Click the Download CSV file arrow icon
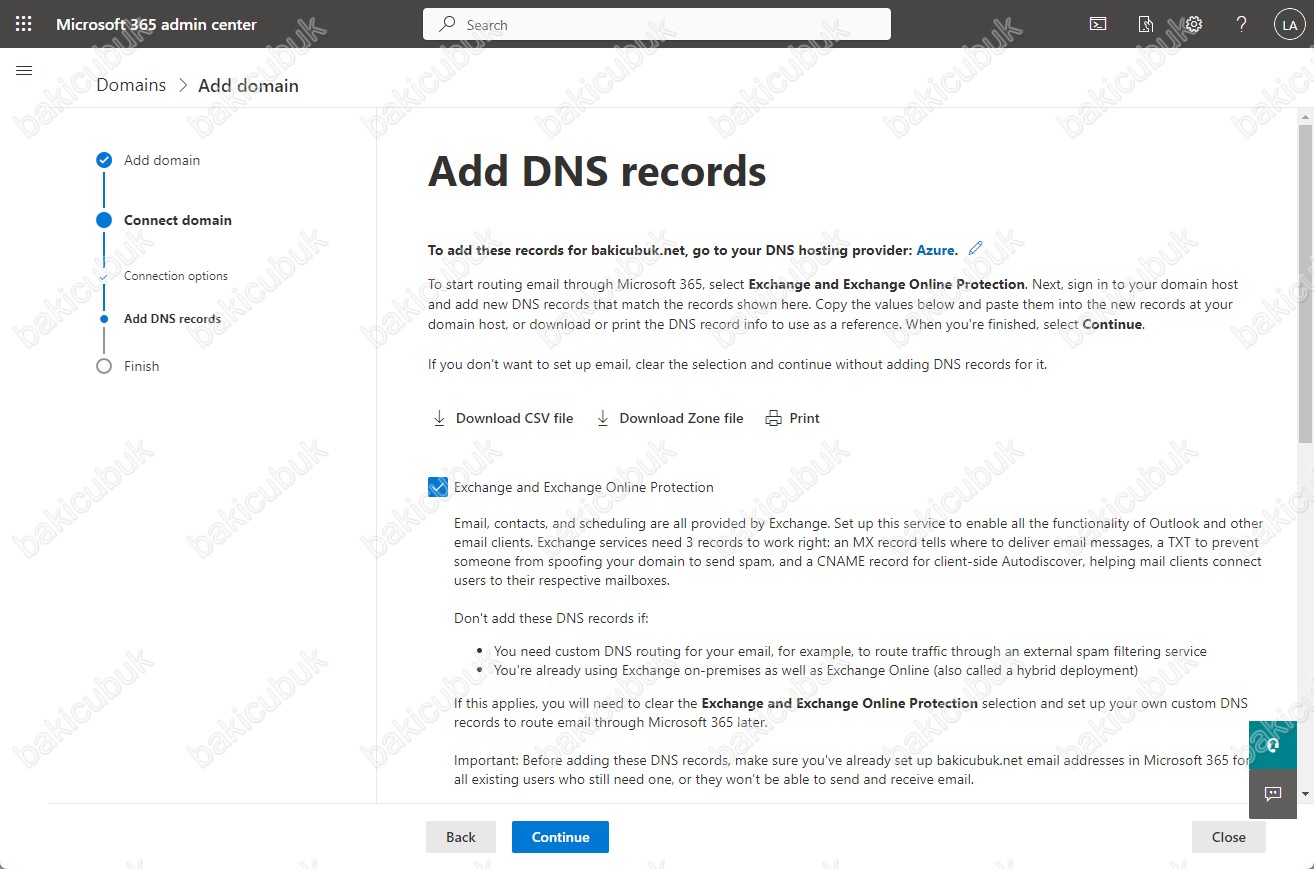This screenshot has width=1314, height=869. coord(439,419)
